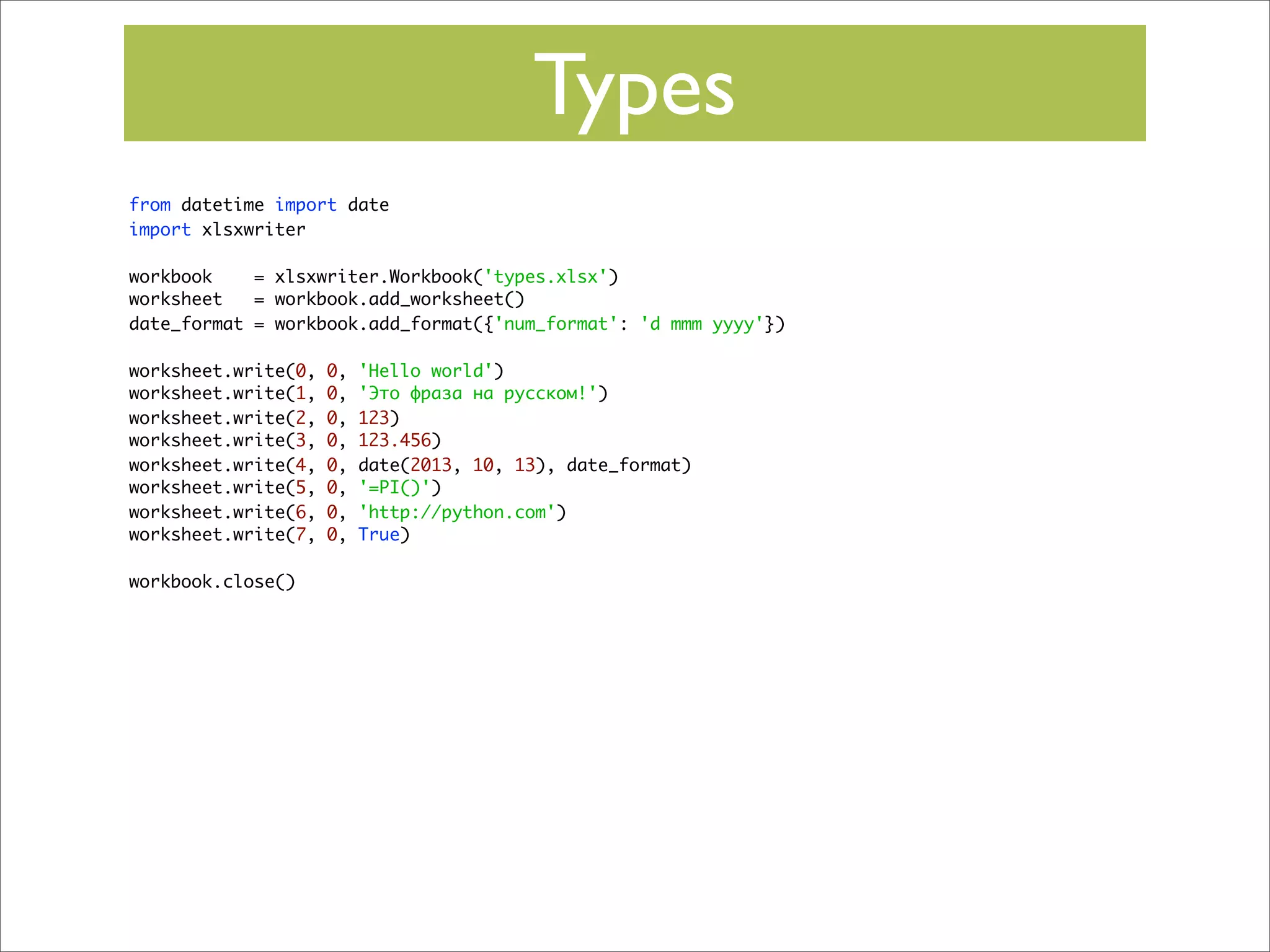Click the string 'num_format'
This screenshot has width=1270, height=952.
pyautogui.click(x=556, y=324)
